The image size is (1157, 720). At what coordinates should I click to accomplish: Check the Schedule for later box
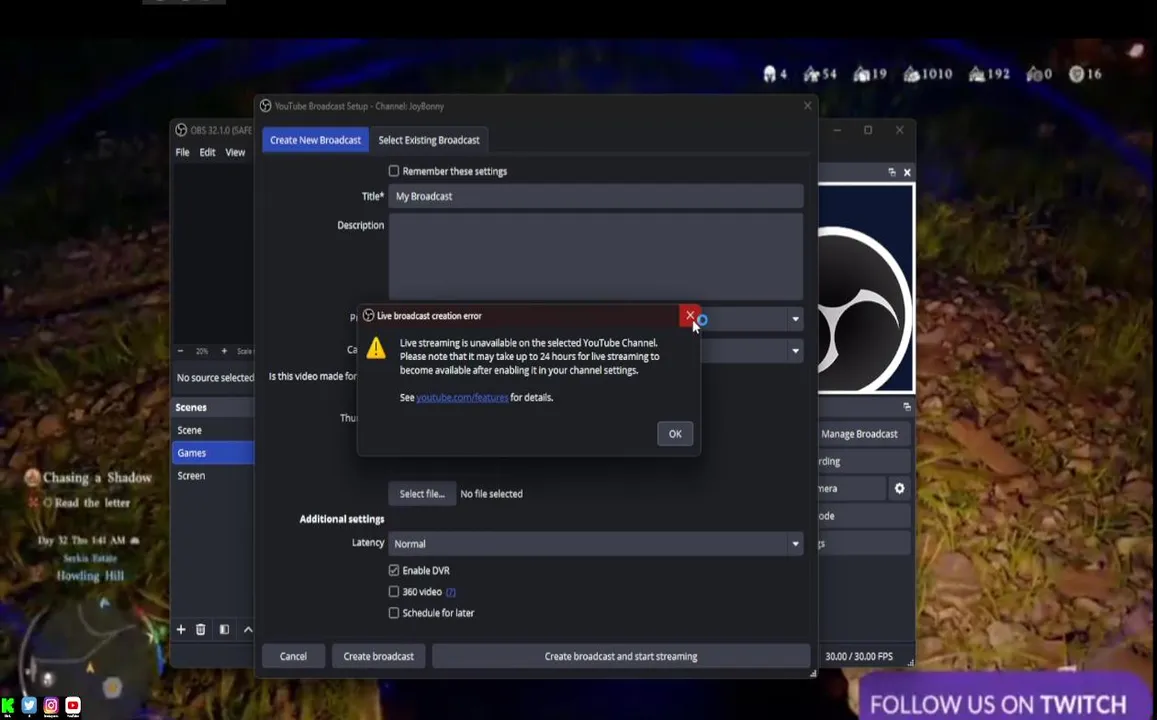coord(394,613)
